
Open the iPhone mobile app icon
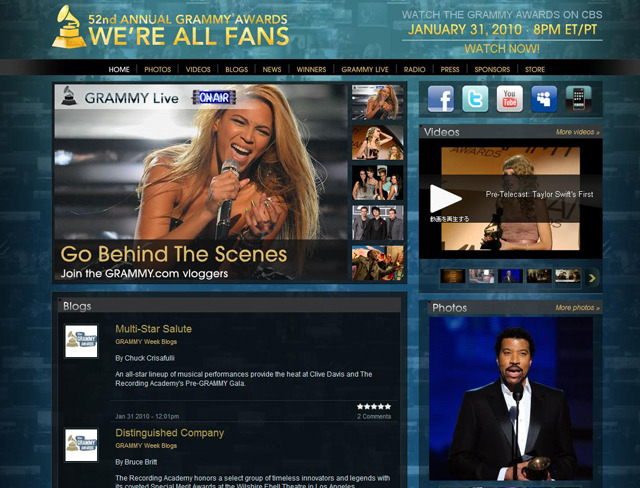(578, 99)
